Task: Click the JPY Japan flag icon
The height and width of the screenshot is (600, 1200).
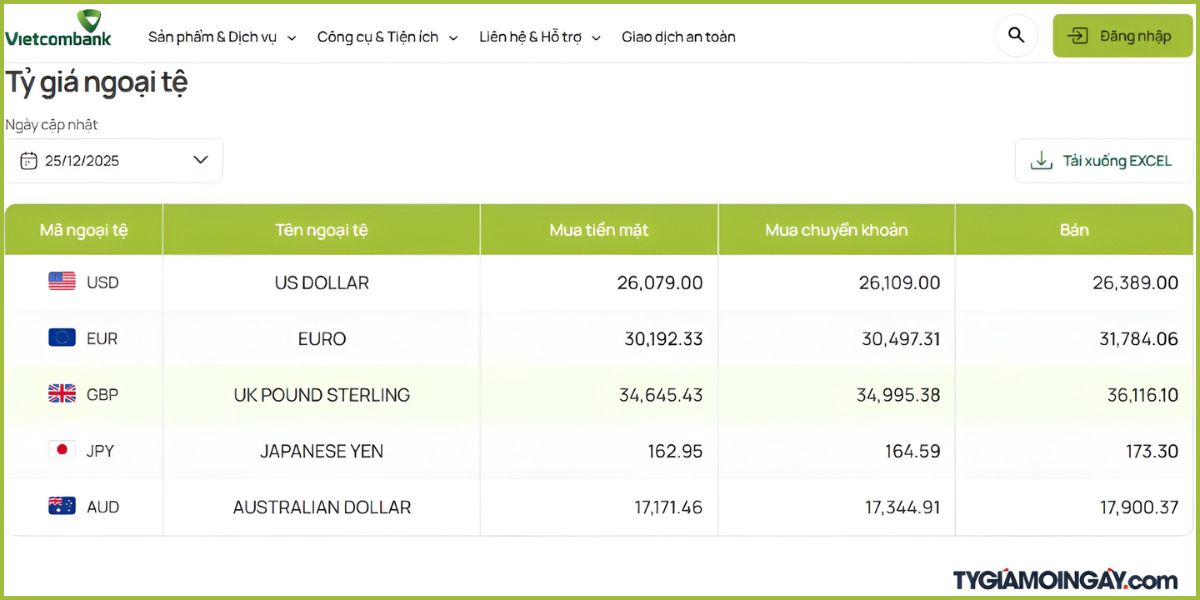Action: [x=62, y=450]
